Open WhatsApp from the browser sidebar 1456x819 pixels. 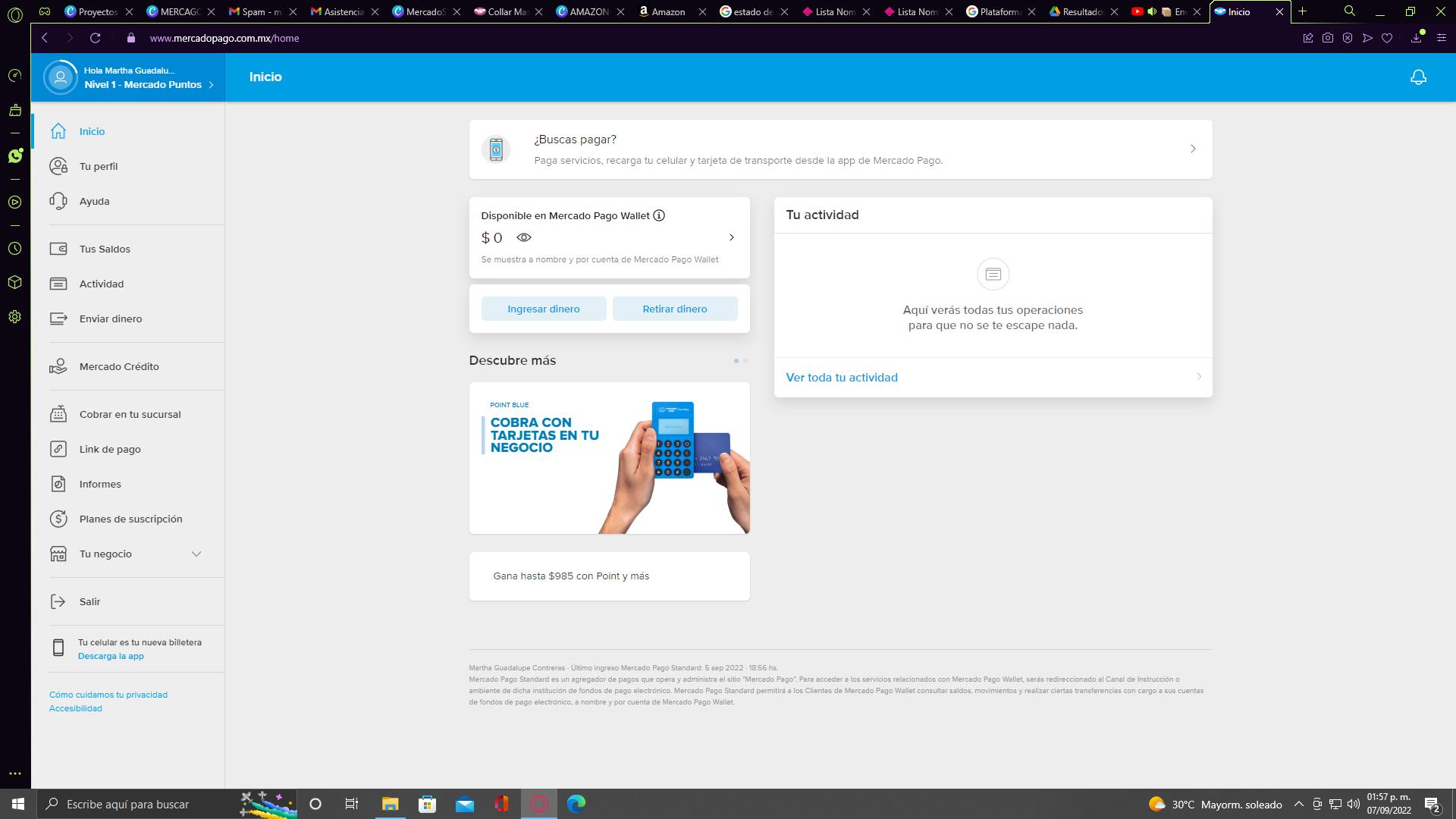coord(15,156)
